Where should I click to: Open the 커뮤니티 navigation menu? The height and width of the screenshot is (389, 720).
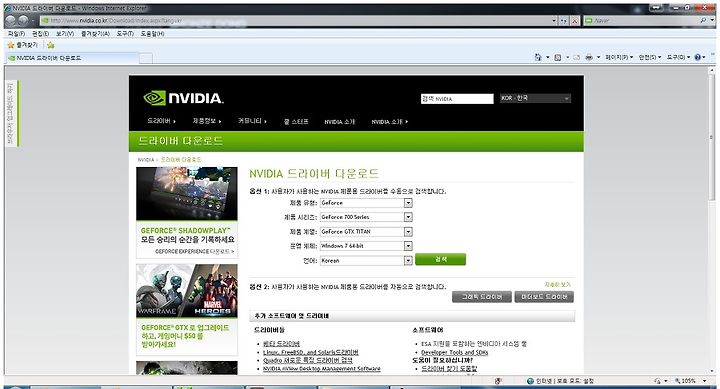[252, 121]
